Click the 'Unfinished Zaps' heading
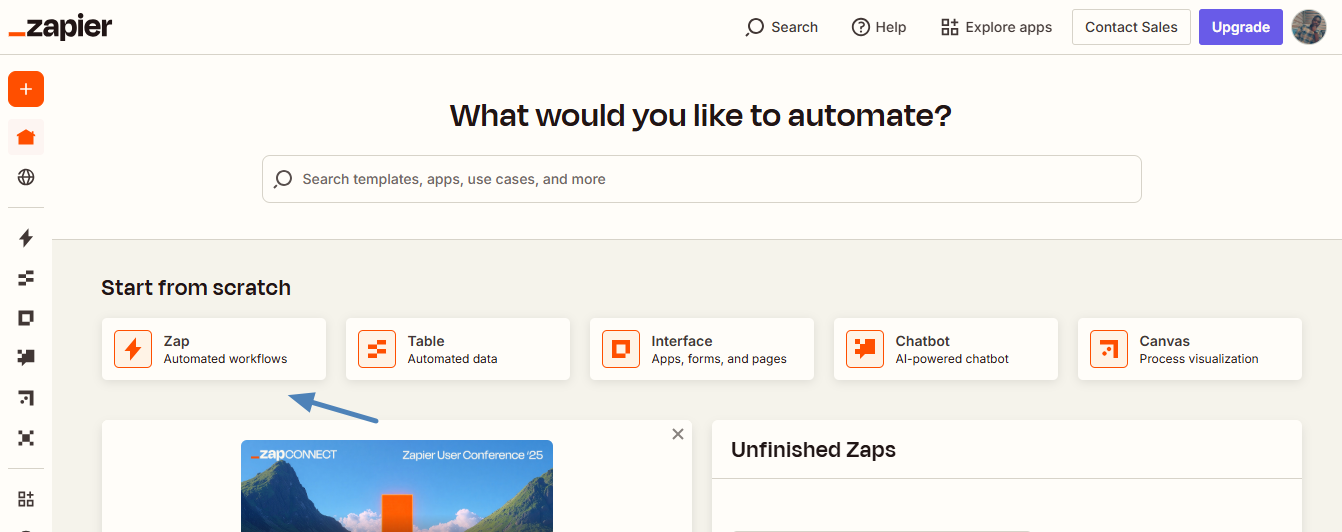The image size is (1342, 532). pos(813,450)
